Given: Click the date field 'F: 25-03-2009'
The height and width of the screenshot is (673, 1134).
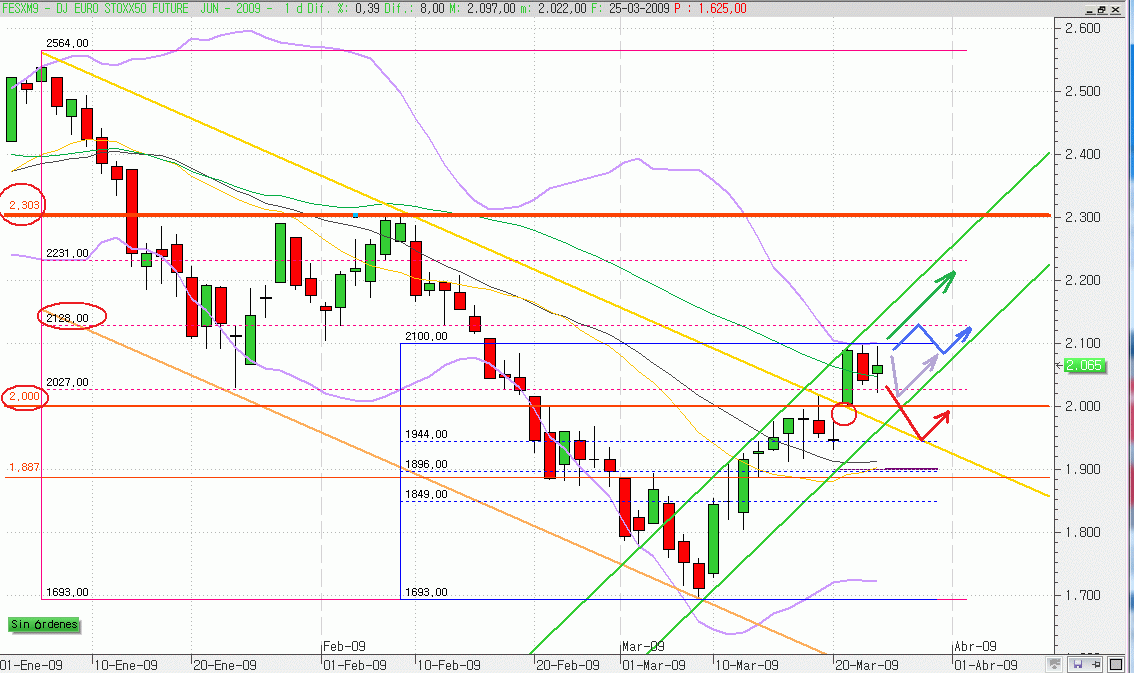Looking at the screenshot, I should click(x=630, y=9).
